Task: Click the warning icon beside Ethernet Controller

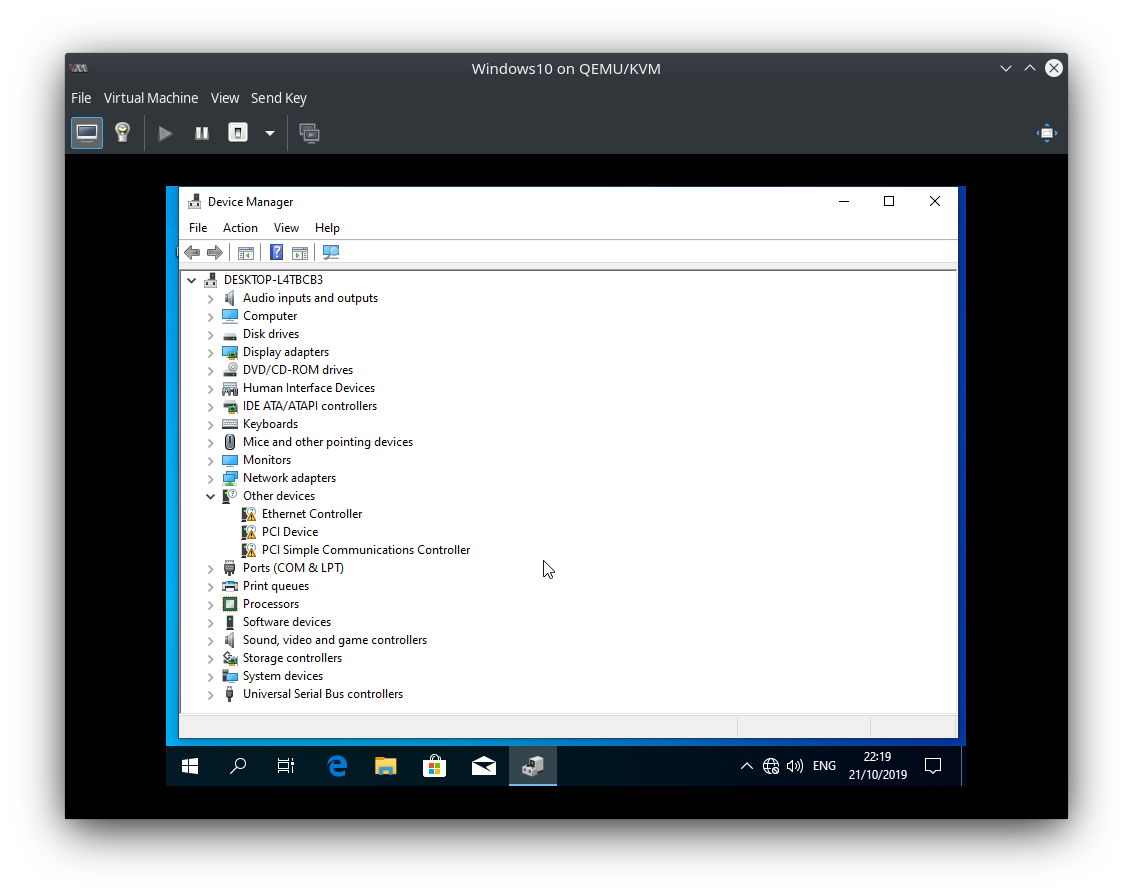Action: point(249,514)
